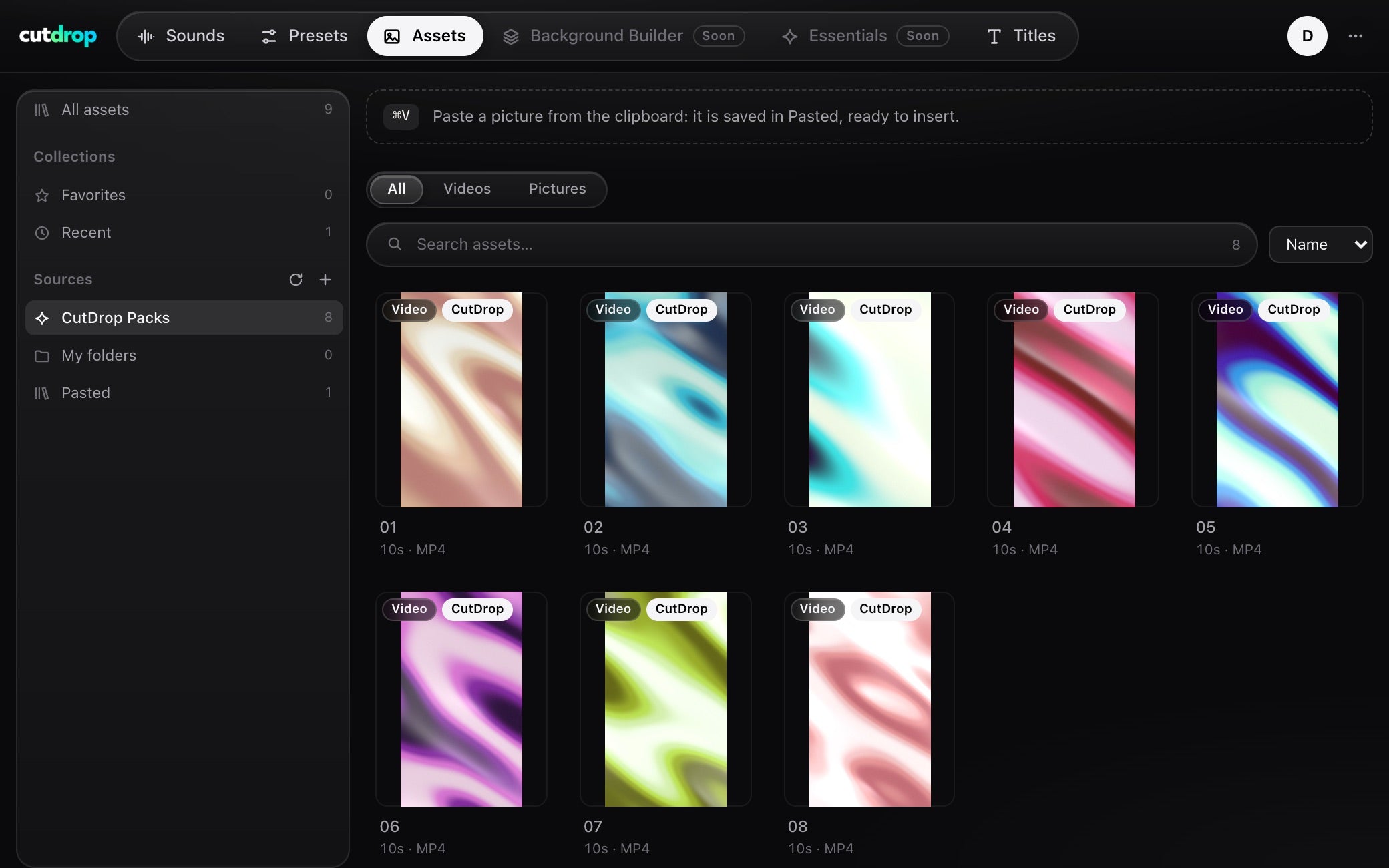Click Background Builder layers icon
The height and width of the screenshot is (868, 1389).
pos(511,37)
